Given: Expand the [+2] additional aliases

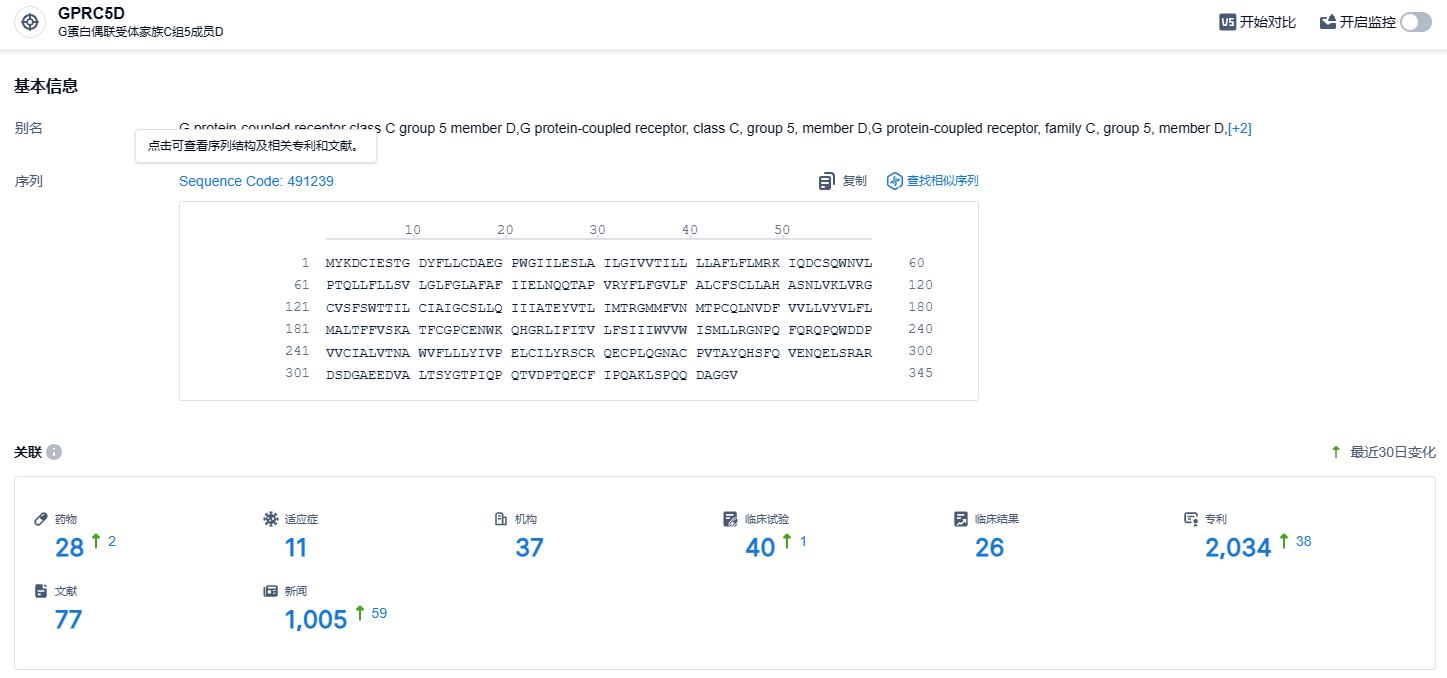Looking at the screenshot, I should pos(1239,128).
